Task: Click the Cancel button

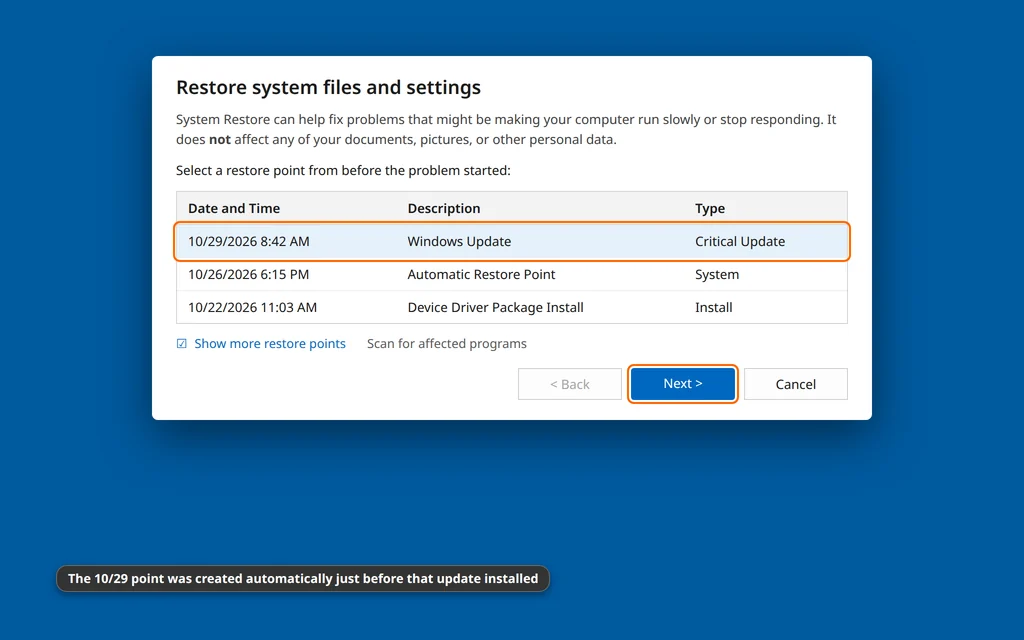Action: tap(795, 384)
